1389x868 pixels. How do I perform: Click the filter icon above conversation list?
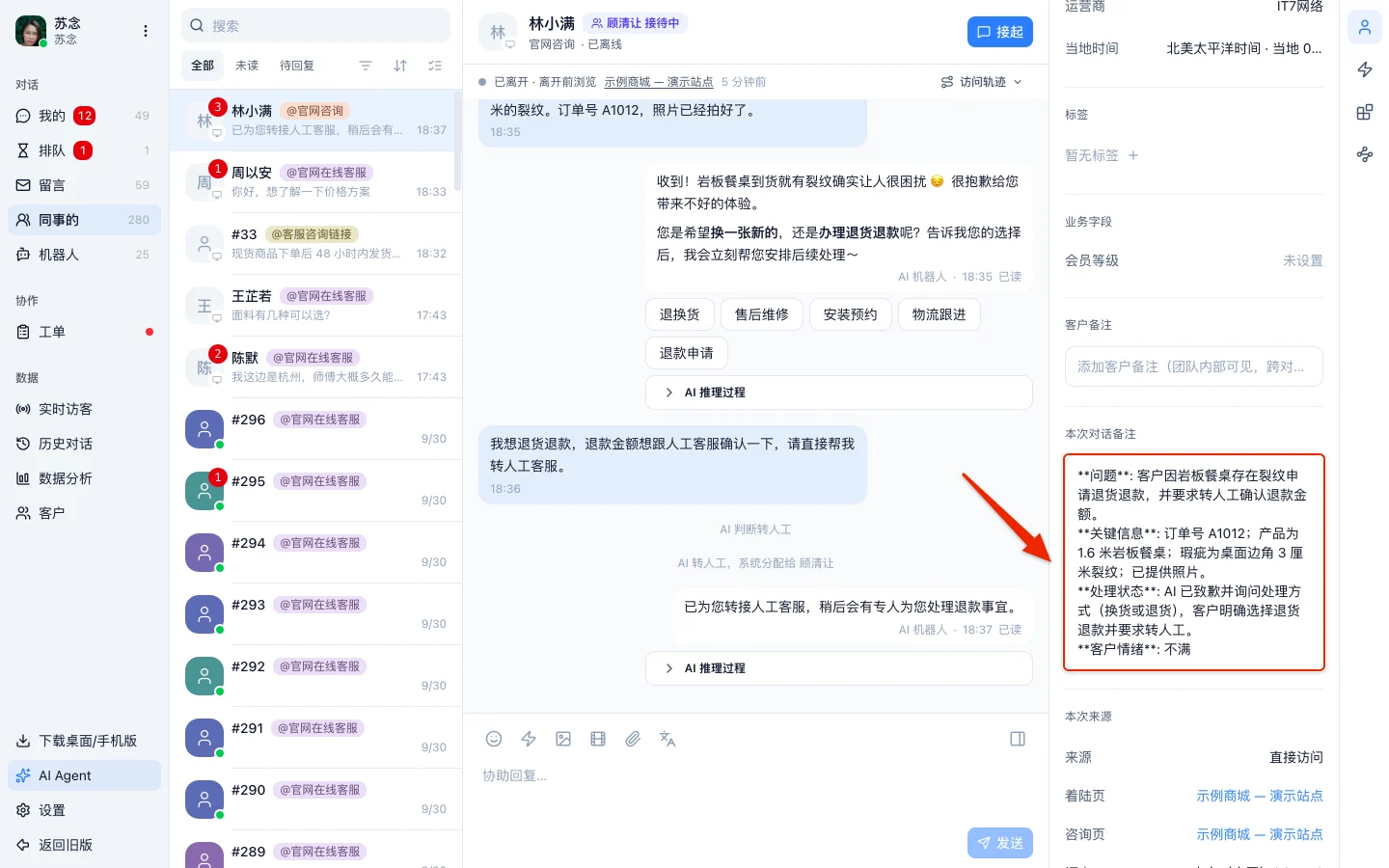pyautogui.click(x=366, y=66)
